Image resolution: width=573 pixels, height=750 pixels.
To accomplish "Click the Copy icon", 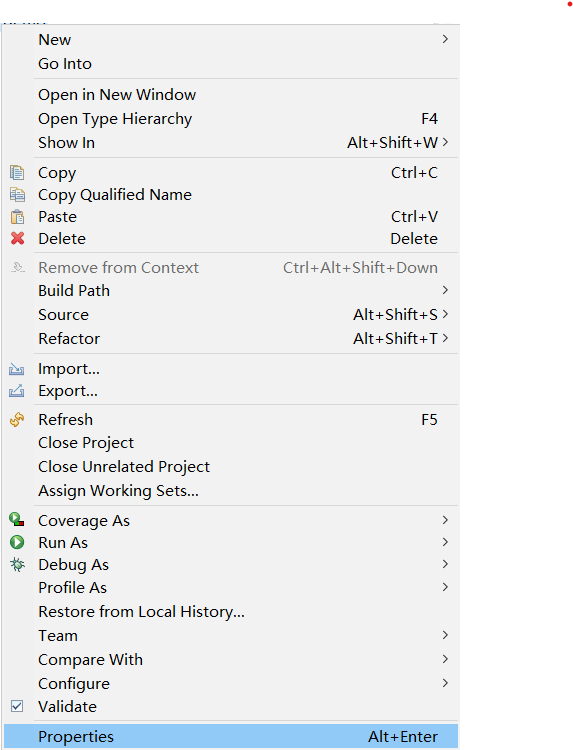I will click(17, 173).
